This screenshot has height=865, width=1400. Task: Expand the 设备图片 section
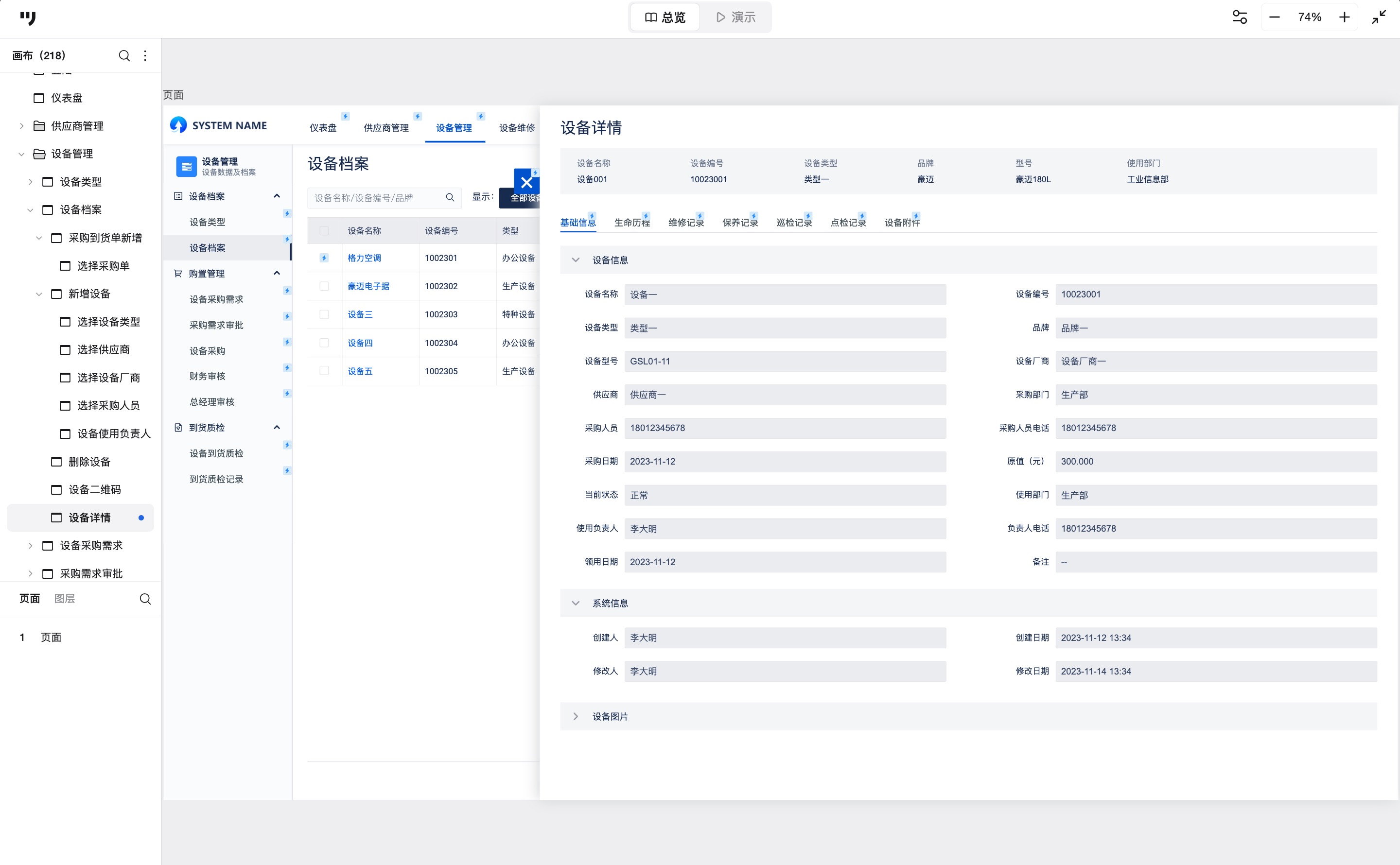tap(576, 716)
